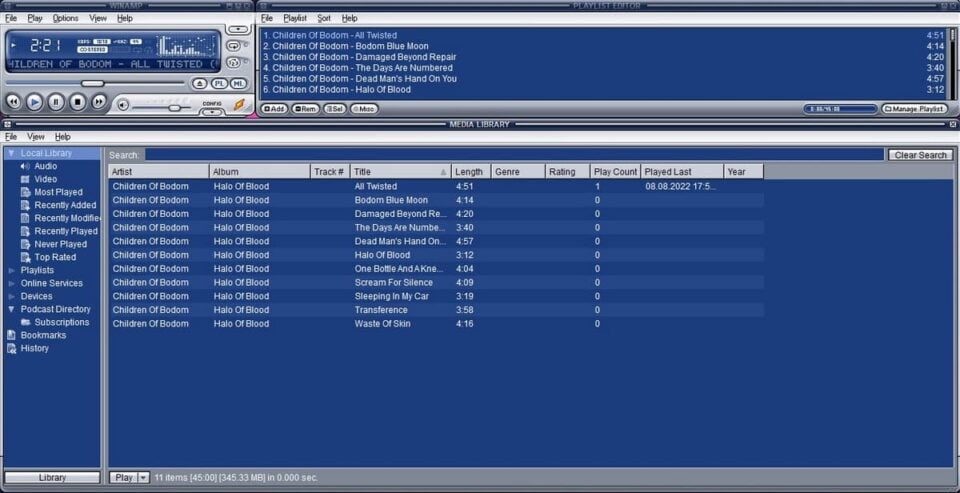Expand the Playlists tree node
Screen dimensions: 960x493
pyautogui.click(x=11, y=270)
